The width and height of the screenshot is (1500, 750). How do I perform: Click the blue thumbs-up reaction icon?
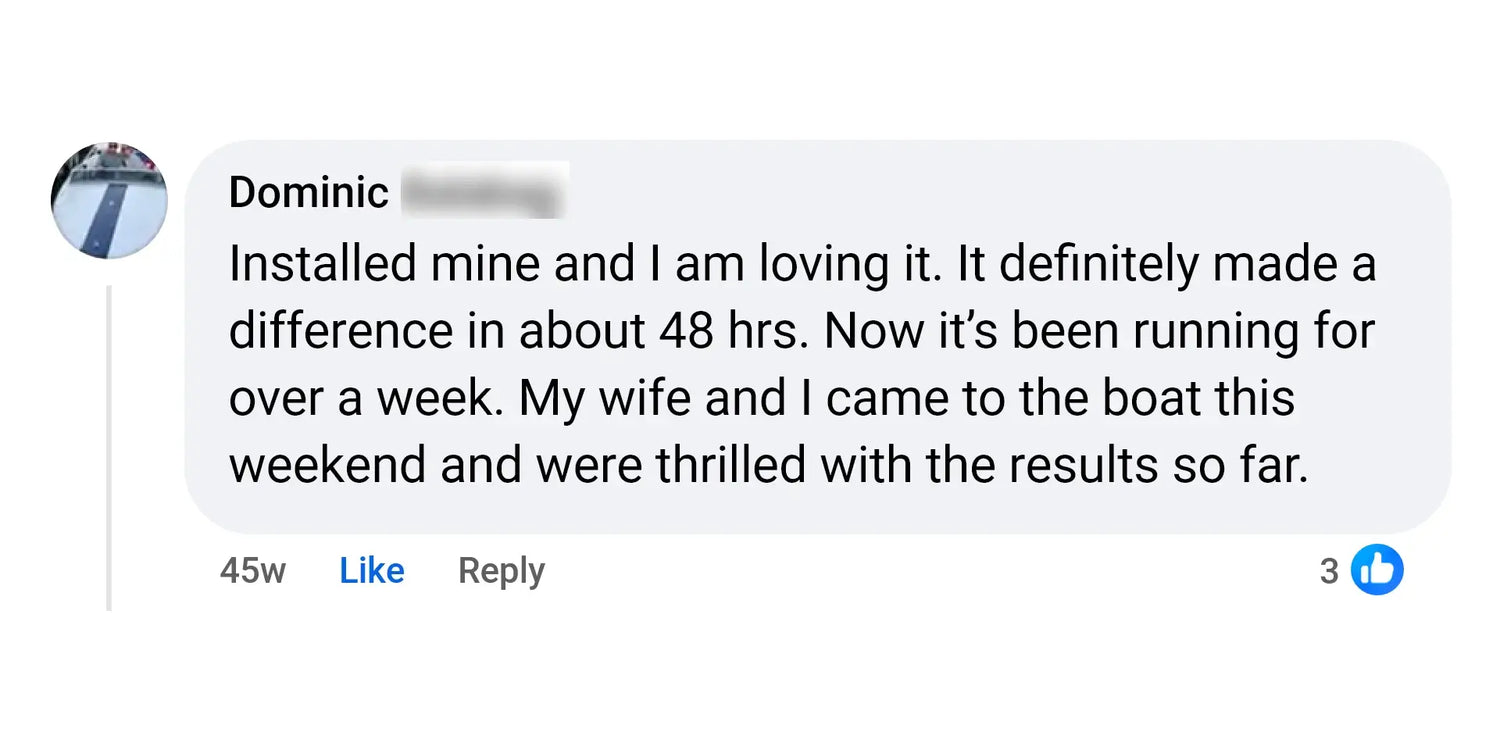1377,570
